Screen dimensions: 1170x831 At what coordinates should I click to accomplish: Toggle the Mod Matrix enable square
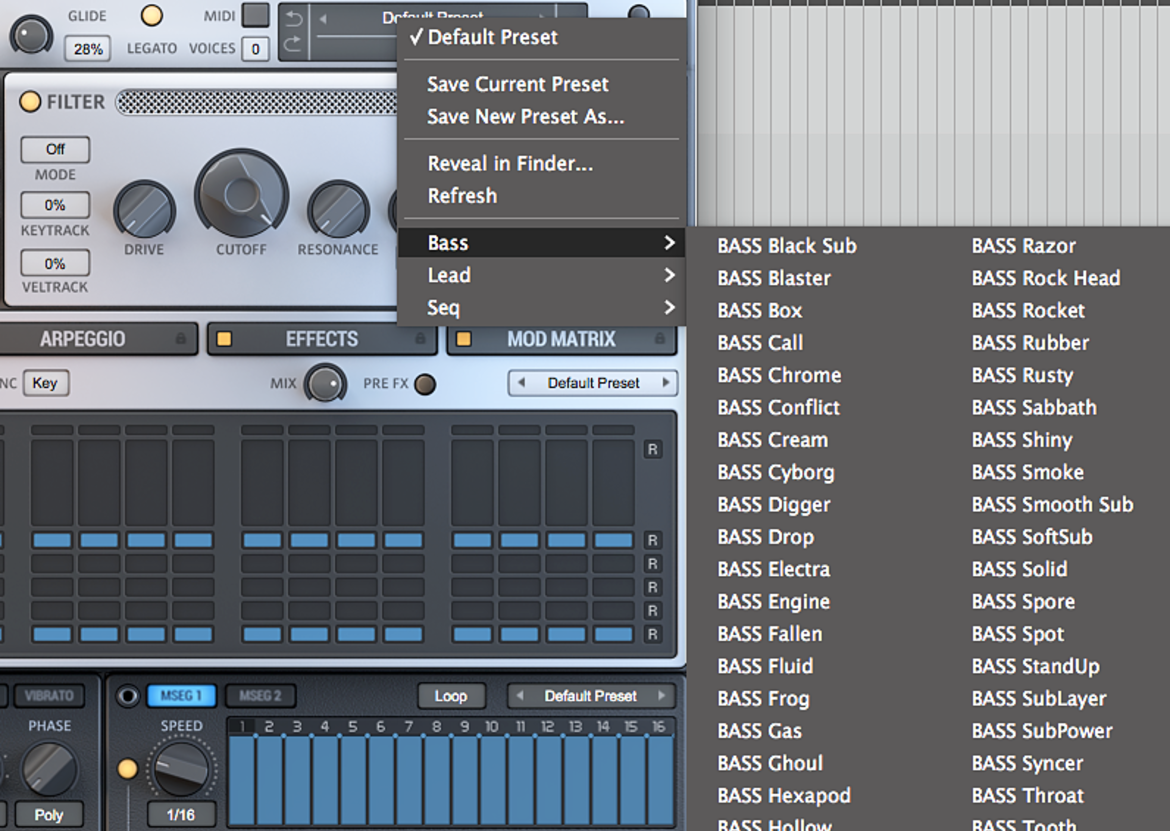463,339
